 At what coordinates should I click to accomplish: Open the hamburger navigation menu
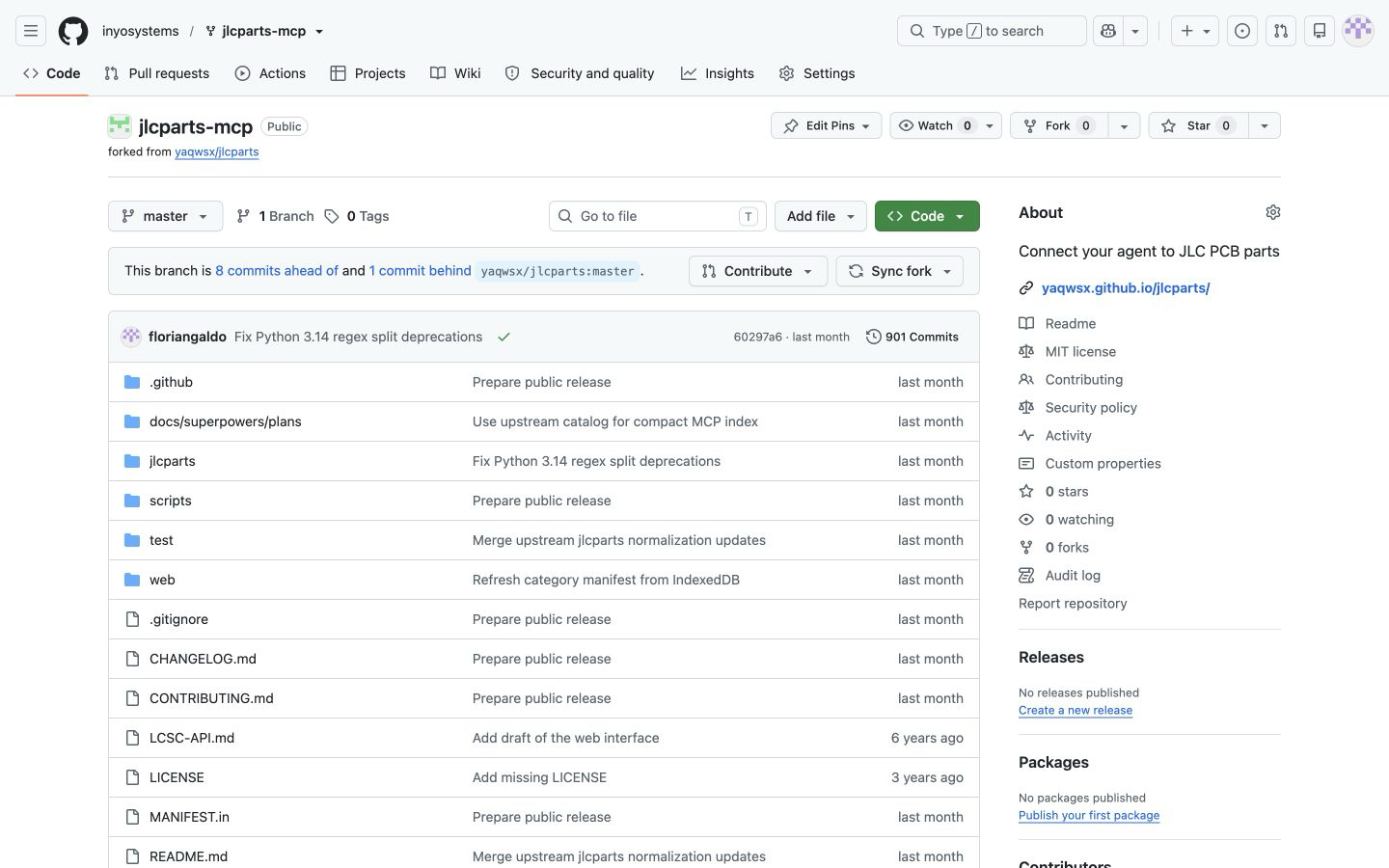click(31, 31)
